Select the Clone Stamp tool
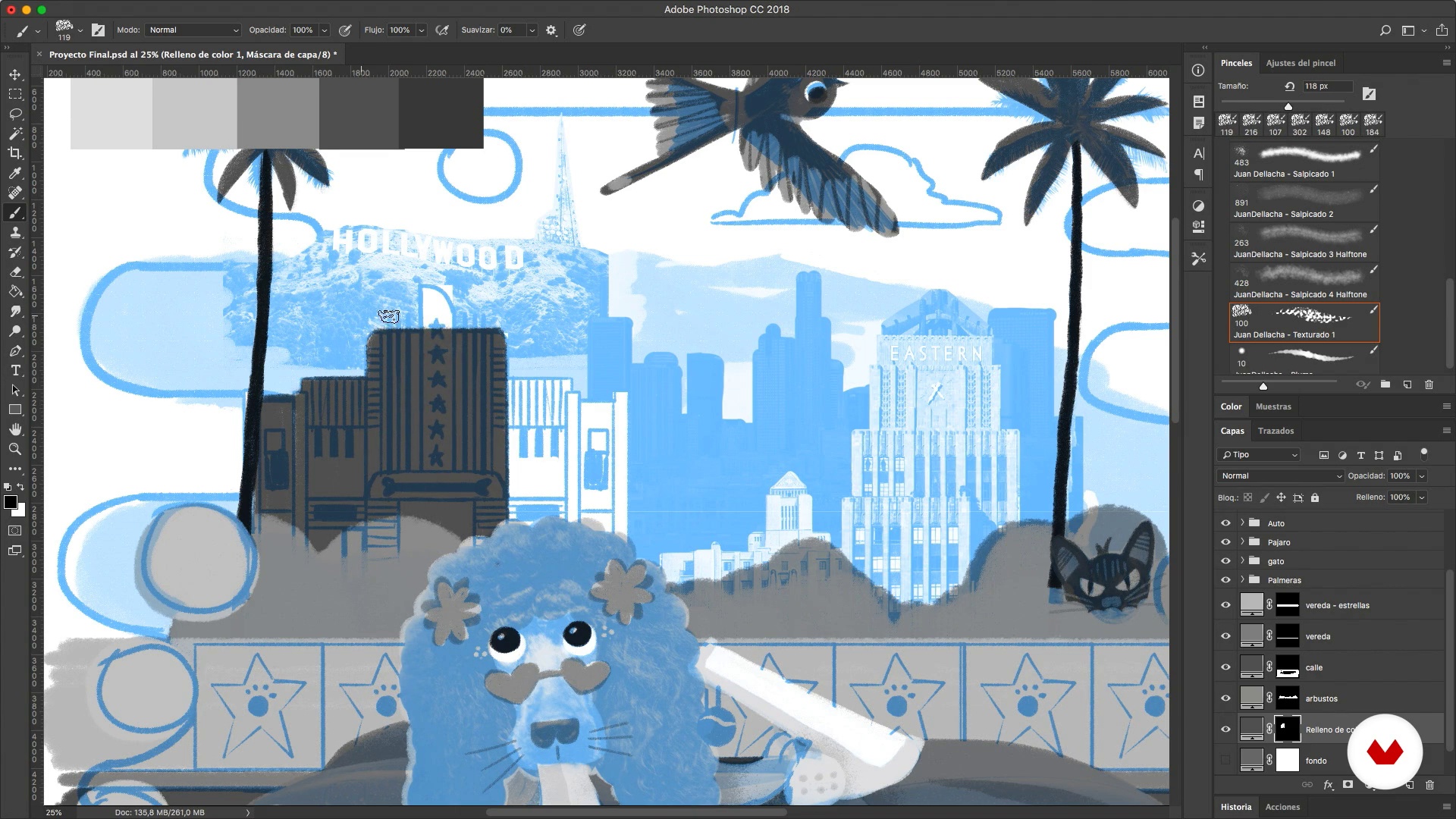The width and height of the screenshot is (1456, 819). point(15,232)
